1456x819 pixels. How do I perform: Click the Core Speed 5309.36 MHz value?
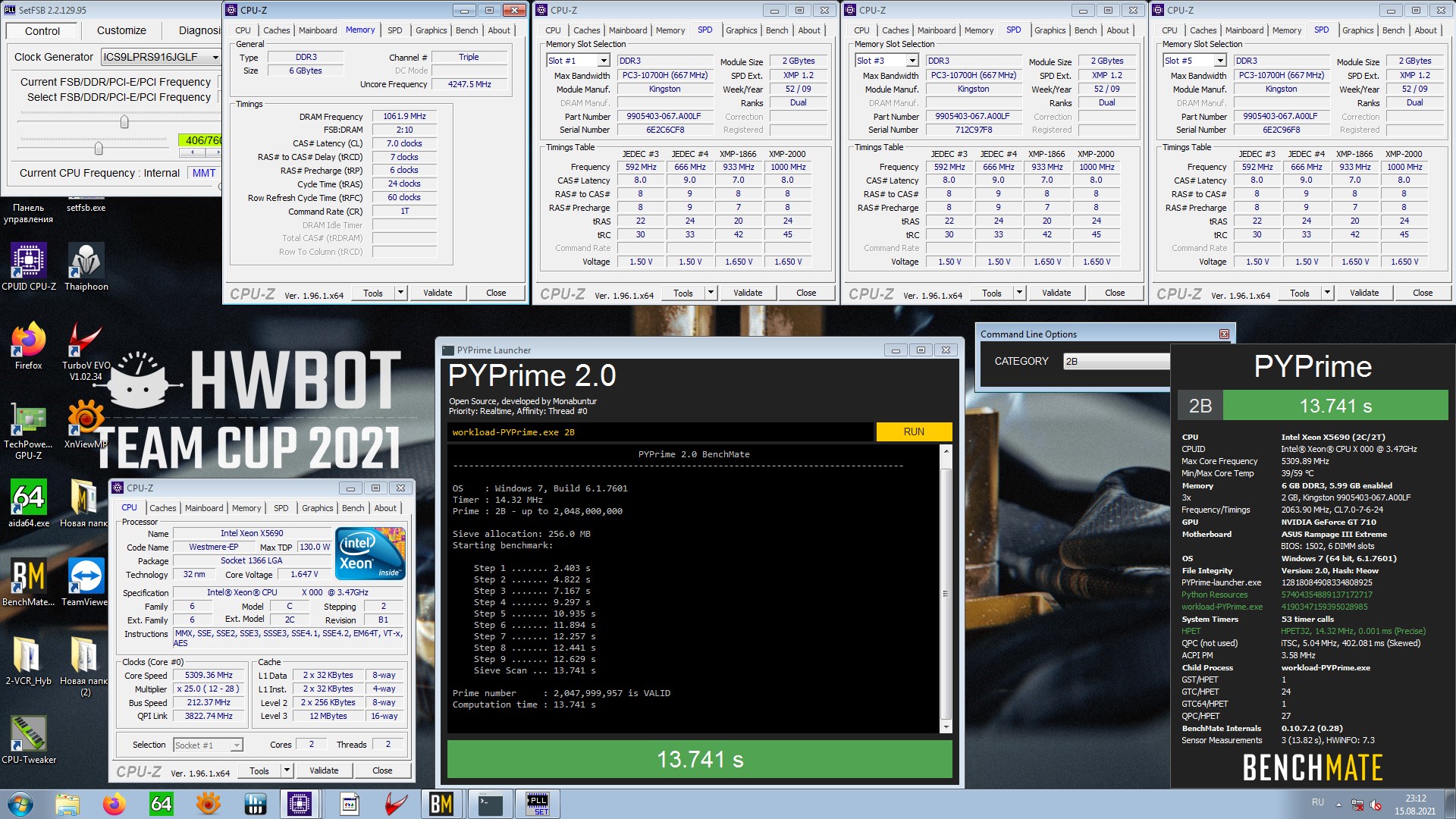pos(209,675)
